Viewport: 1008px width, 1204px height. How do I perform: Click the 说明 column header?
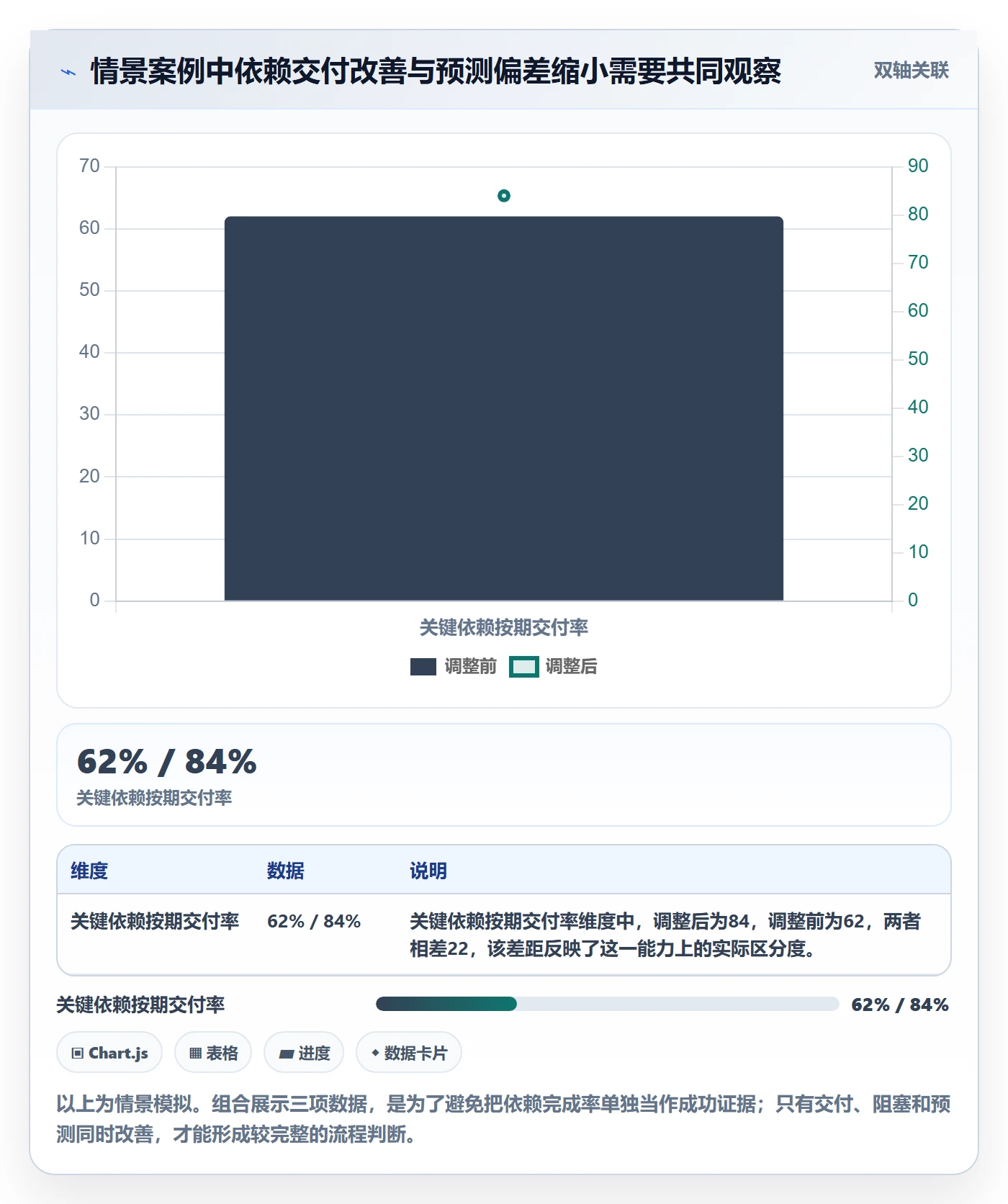(x=428, y=871)
